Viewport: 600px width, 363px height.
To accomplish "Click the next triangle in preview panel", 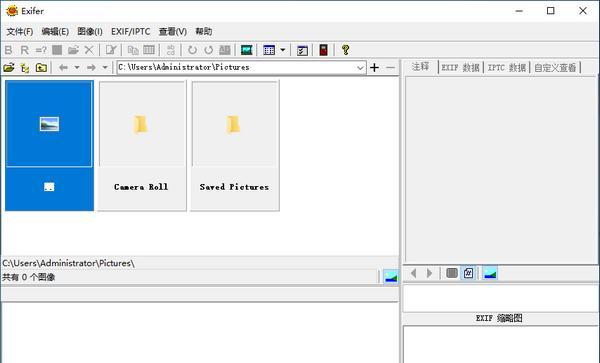I will pos(429,273).
